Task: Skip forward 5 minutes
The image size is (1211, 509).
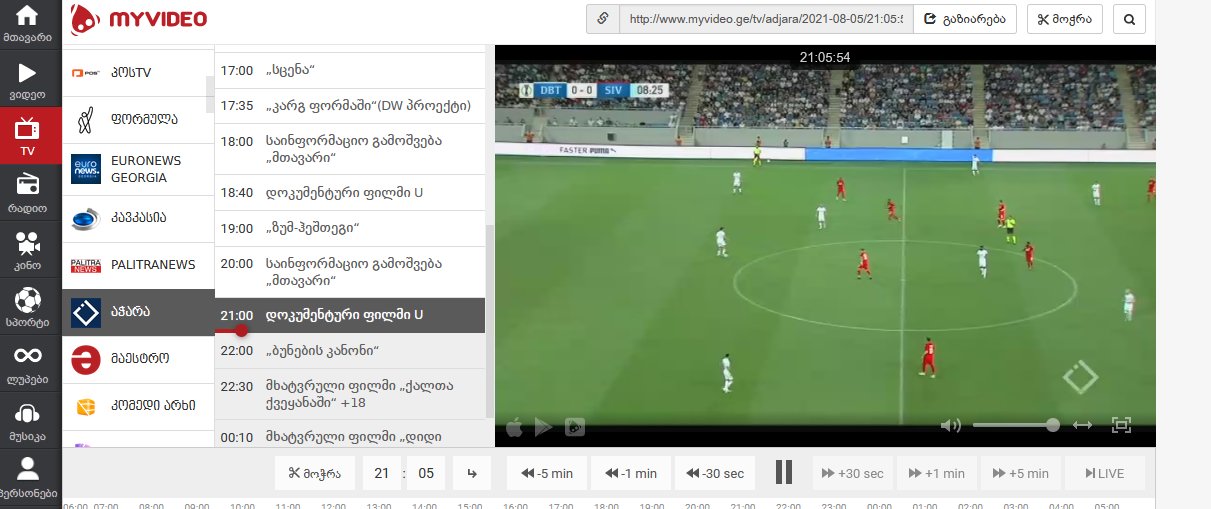Action: (1021, 474)
